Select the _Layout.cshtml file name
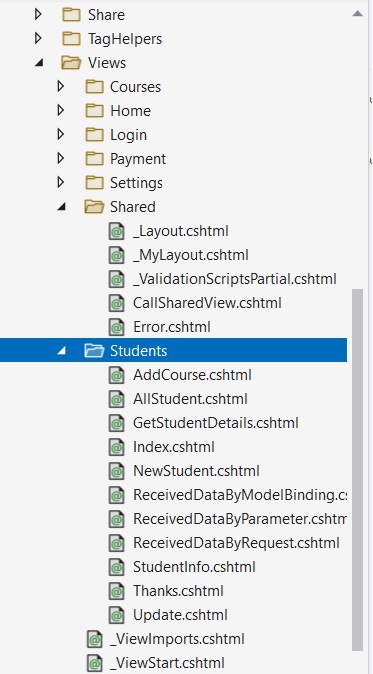Screen dimensions: 373x674 [x=180, y=231]
